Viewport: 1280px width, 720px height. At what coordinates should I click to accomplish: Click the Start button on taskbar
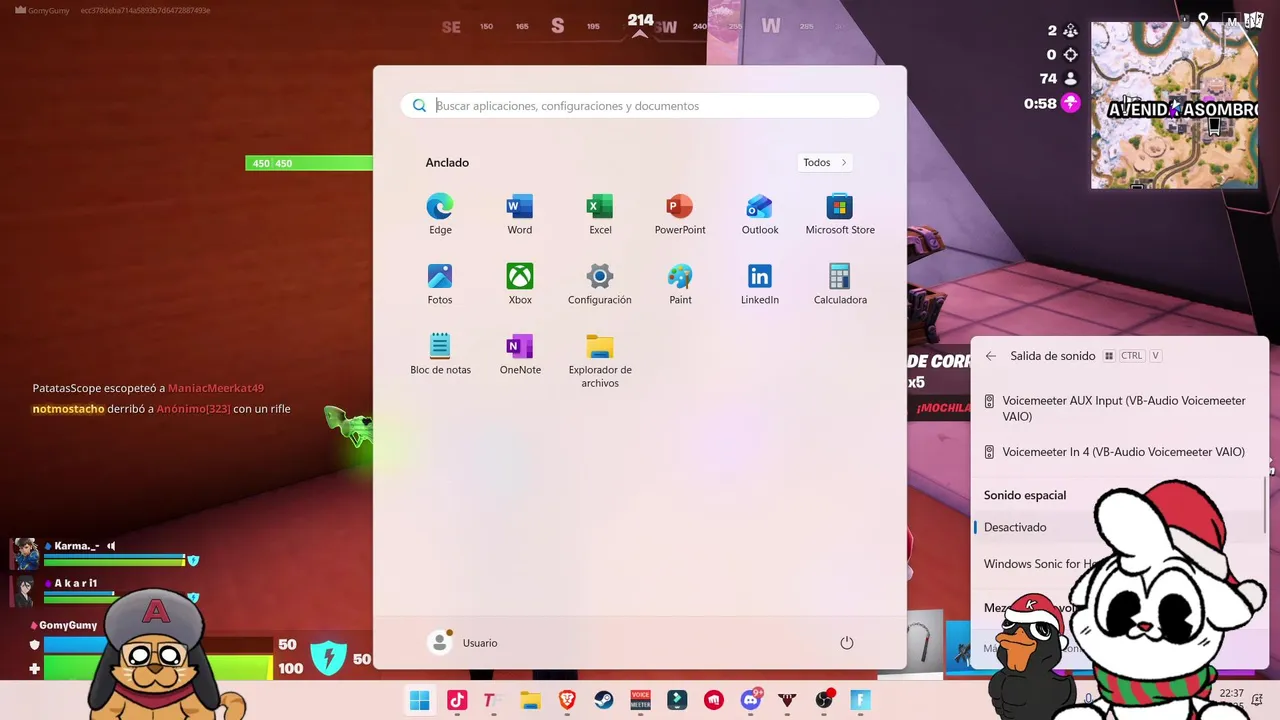point(420,701)
